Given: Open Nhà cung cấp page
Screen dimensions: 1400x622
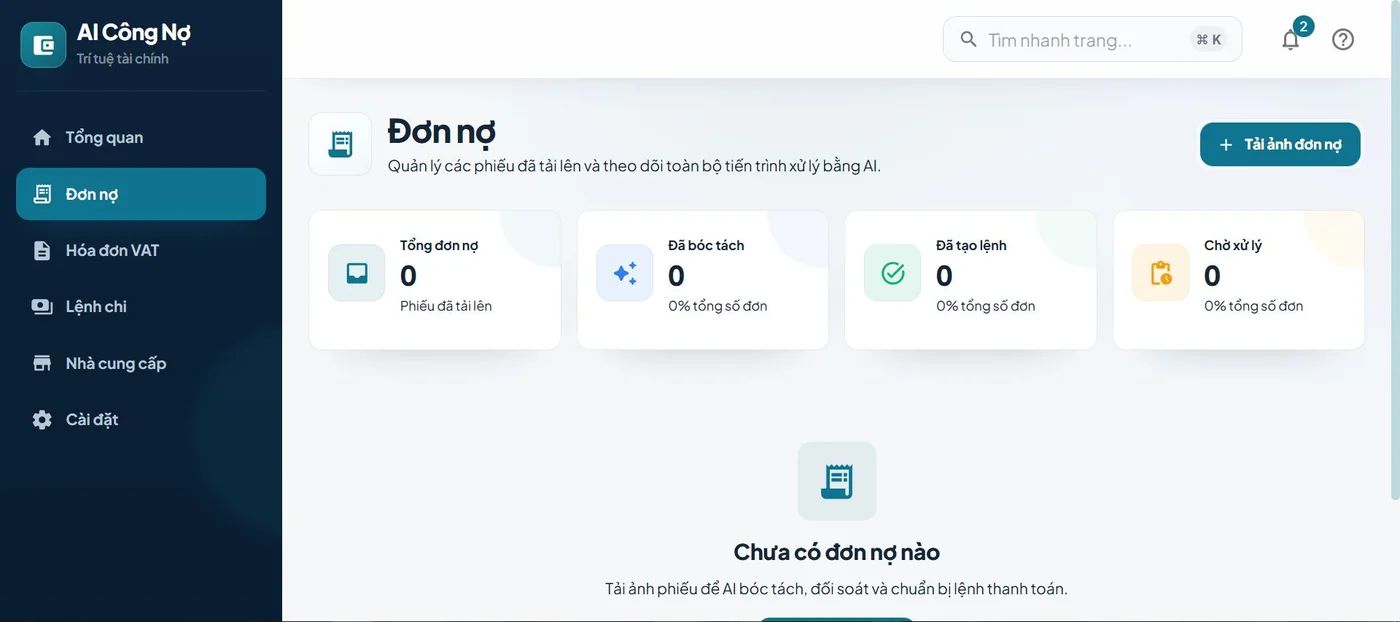Looking at the screenshot, I should pos(141,363).
